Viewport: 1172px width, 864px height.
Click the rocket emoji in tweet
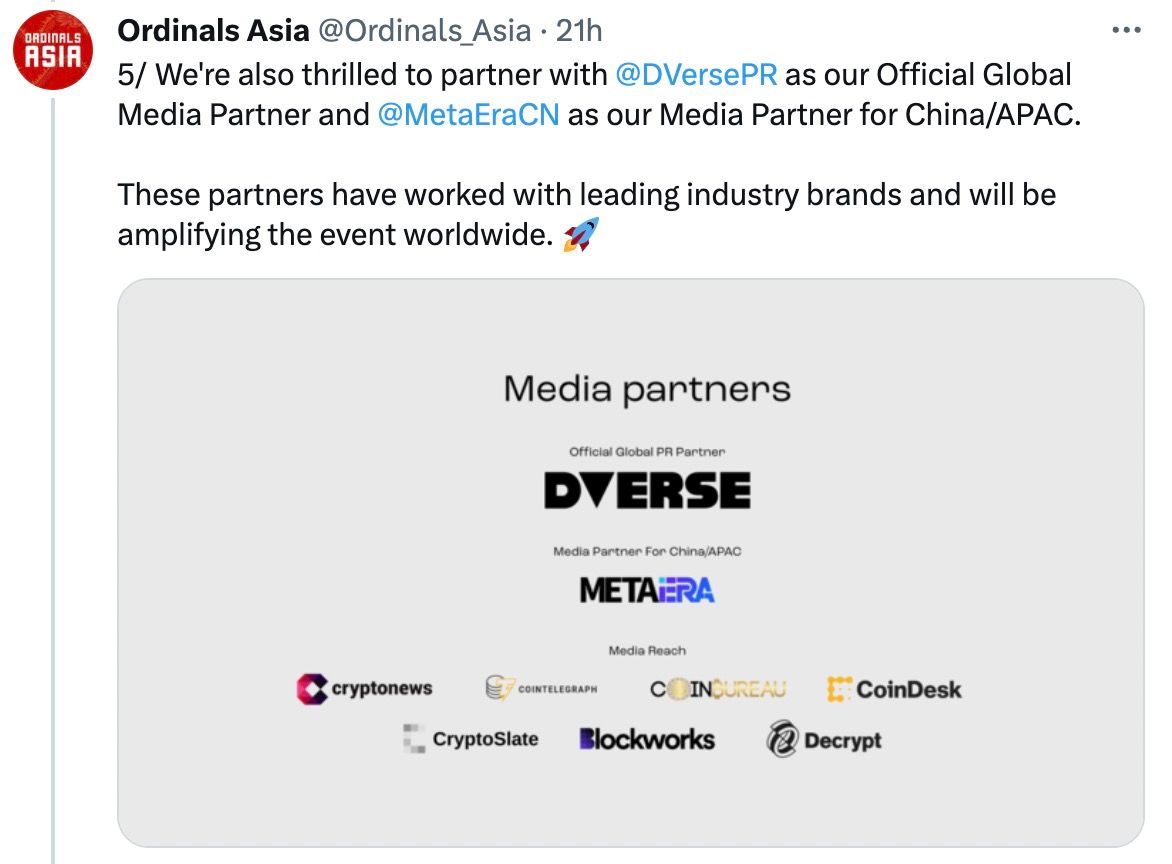tap(581, 235)
